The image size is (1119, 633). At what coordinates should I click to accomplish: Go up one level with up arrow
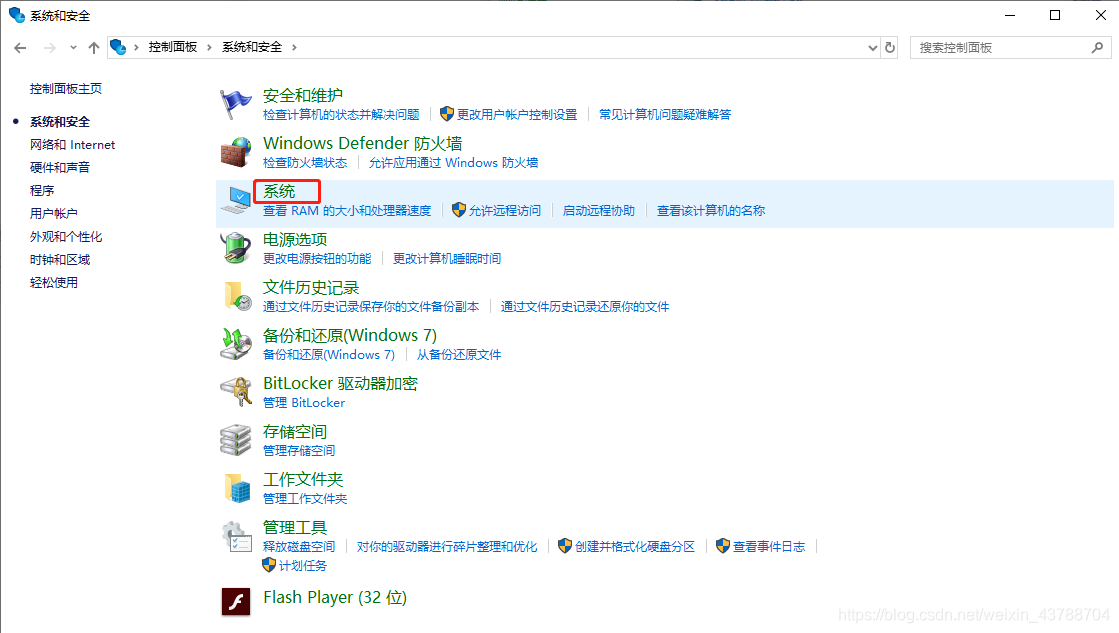(93, 48)
